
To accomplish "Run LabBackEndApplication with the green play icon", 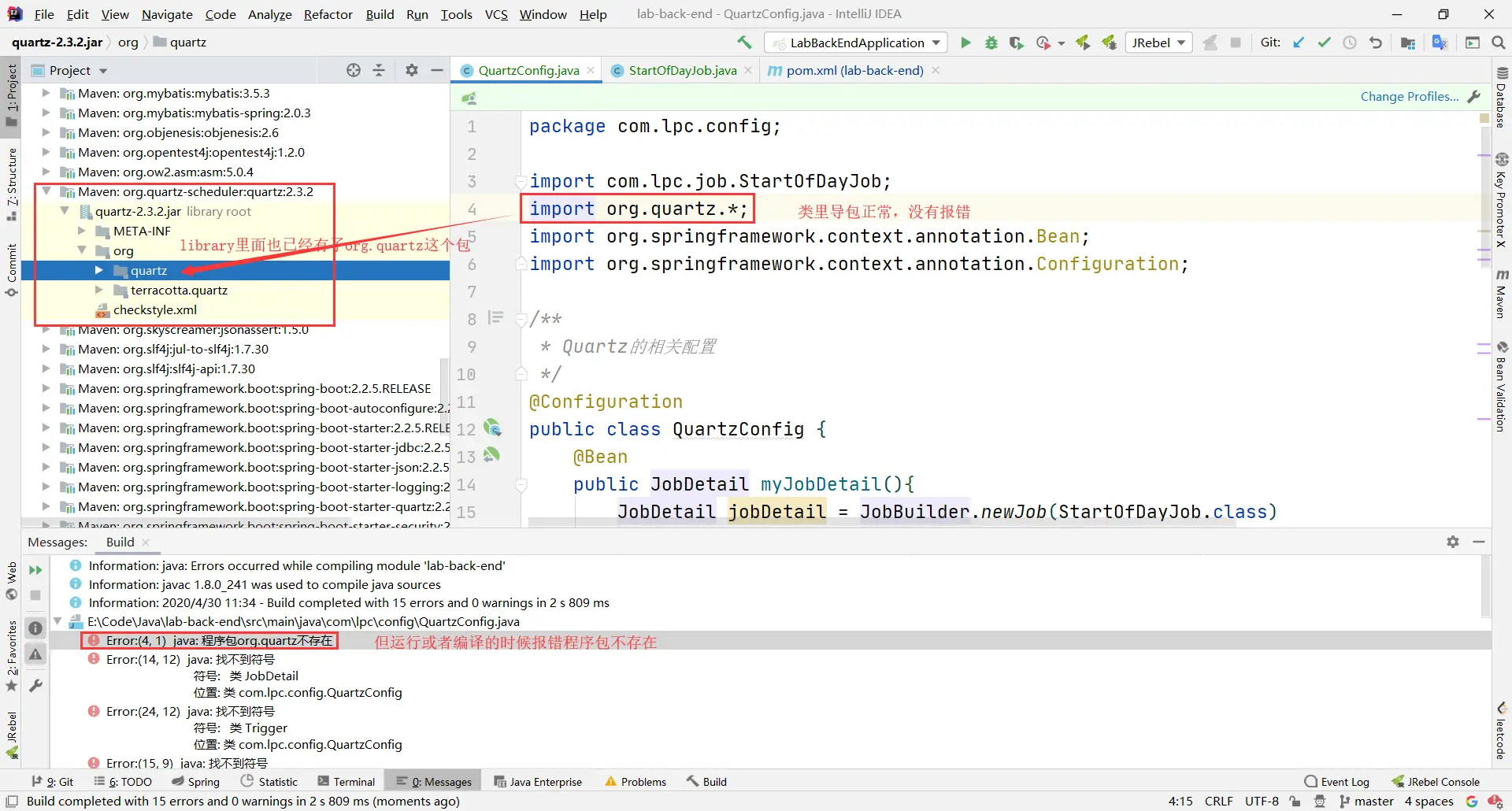I will [x=965, y=43].
